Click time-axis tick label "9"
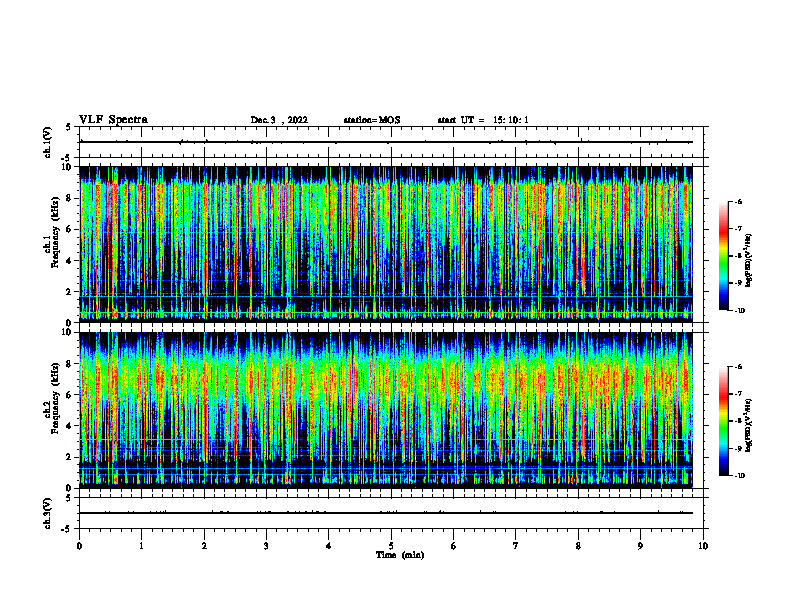The image size is (792, 612). point(640,546)
